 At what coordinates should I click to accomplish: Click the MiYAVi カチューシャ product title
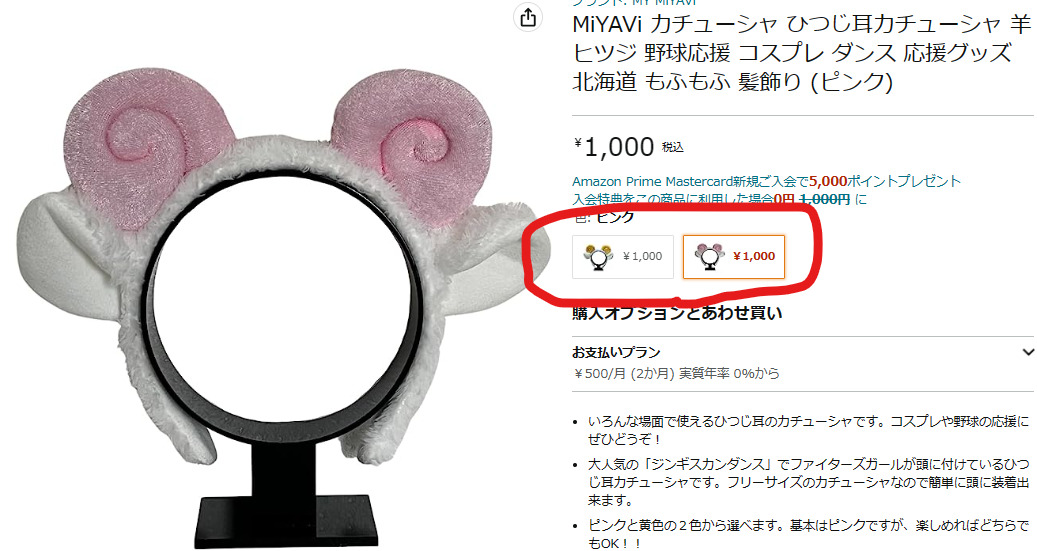(x=801, y=53)
